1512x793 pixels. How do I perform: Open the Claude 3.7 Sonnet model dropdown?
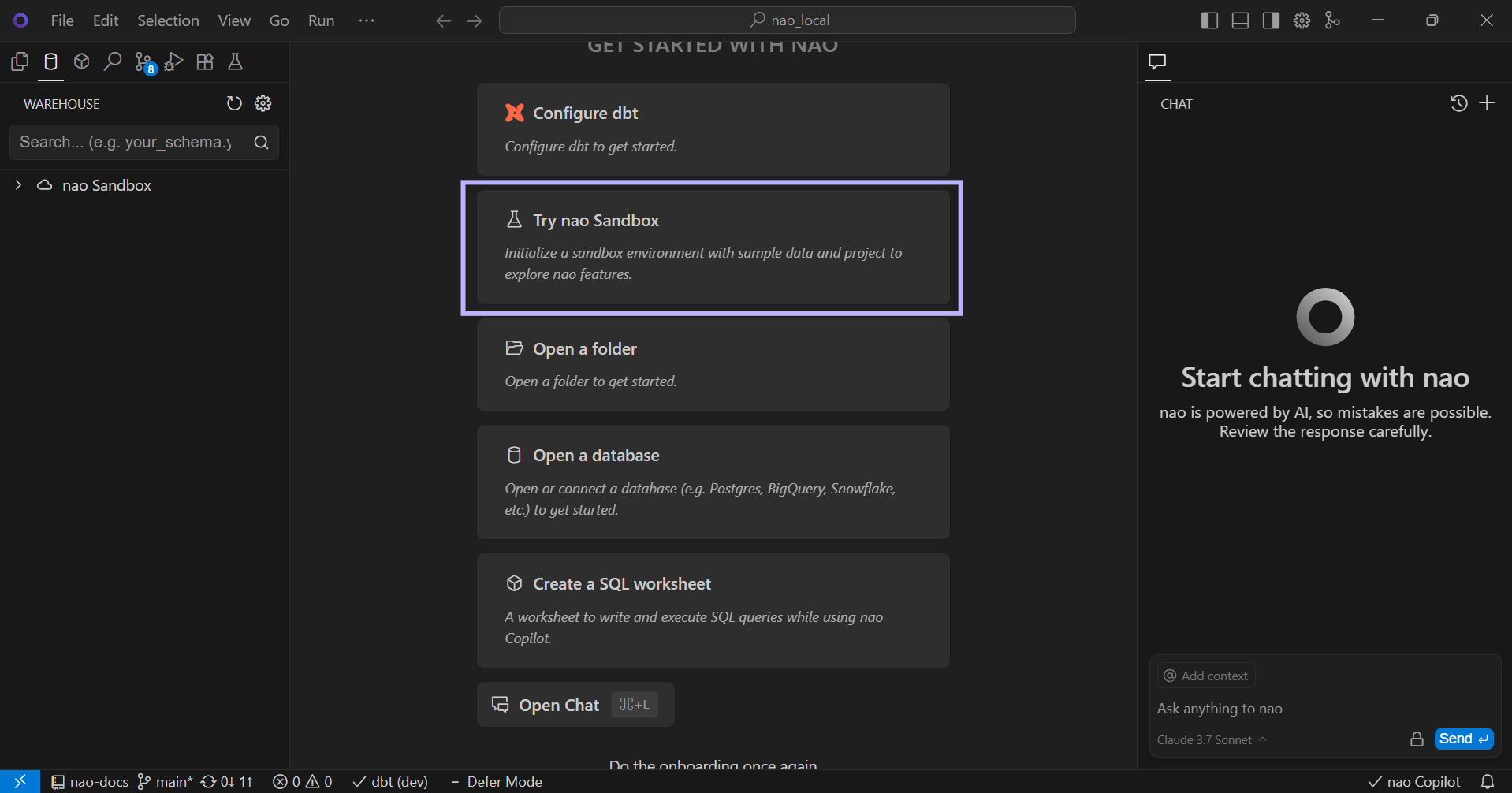[x=1212, y=739]
